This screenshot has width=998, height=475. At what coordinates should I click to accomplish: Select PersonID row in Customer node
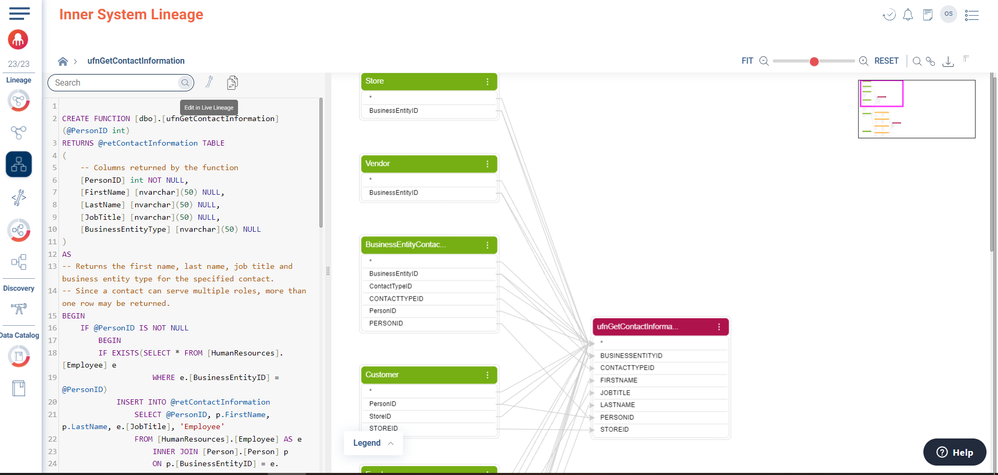pos(429,404)
